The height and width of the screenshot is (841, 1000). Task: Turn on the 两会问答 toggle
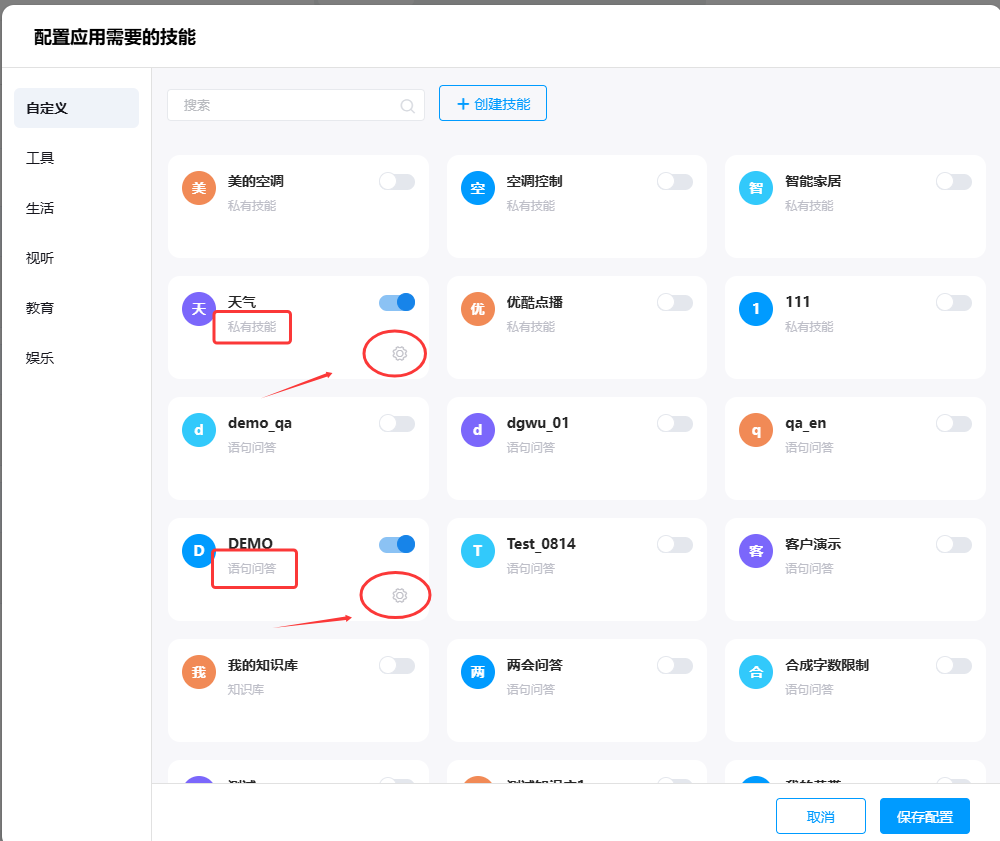click(x=675, y=665)
